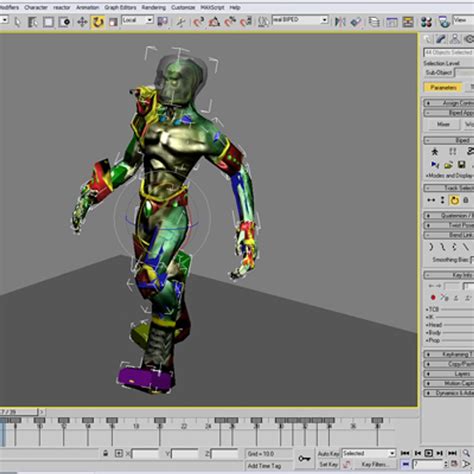Screen dimensions: 474x474
Task: Click the Mixer button in Biped Apps
Action: pyautogui.click(x=443, y=124)
